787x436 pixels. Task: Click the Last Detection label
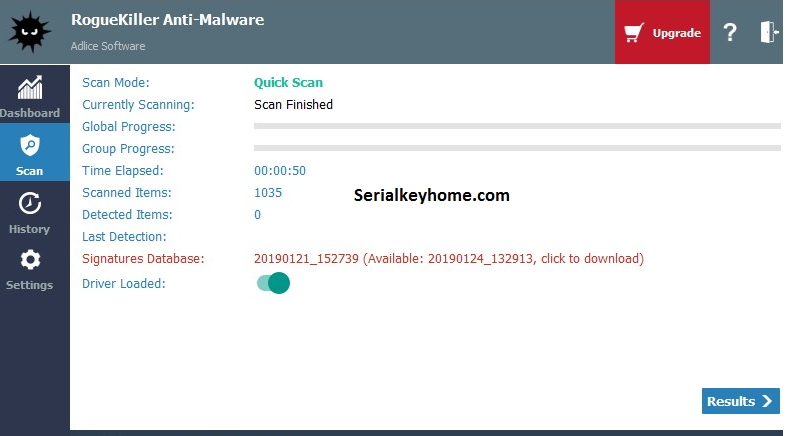point(124,237)
